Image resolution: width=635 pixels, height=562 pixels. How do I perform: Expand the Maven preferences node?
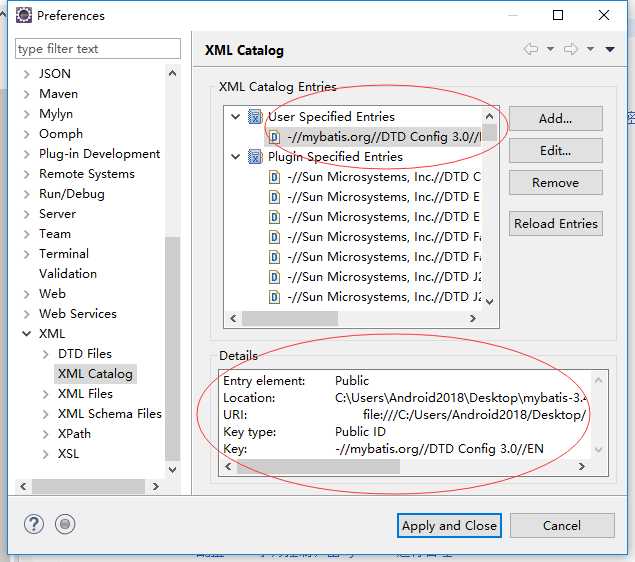[27, 94]
